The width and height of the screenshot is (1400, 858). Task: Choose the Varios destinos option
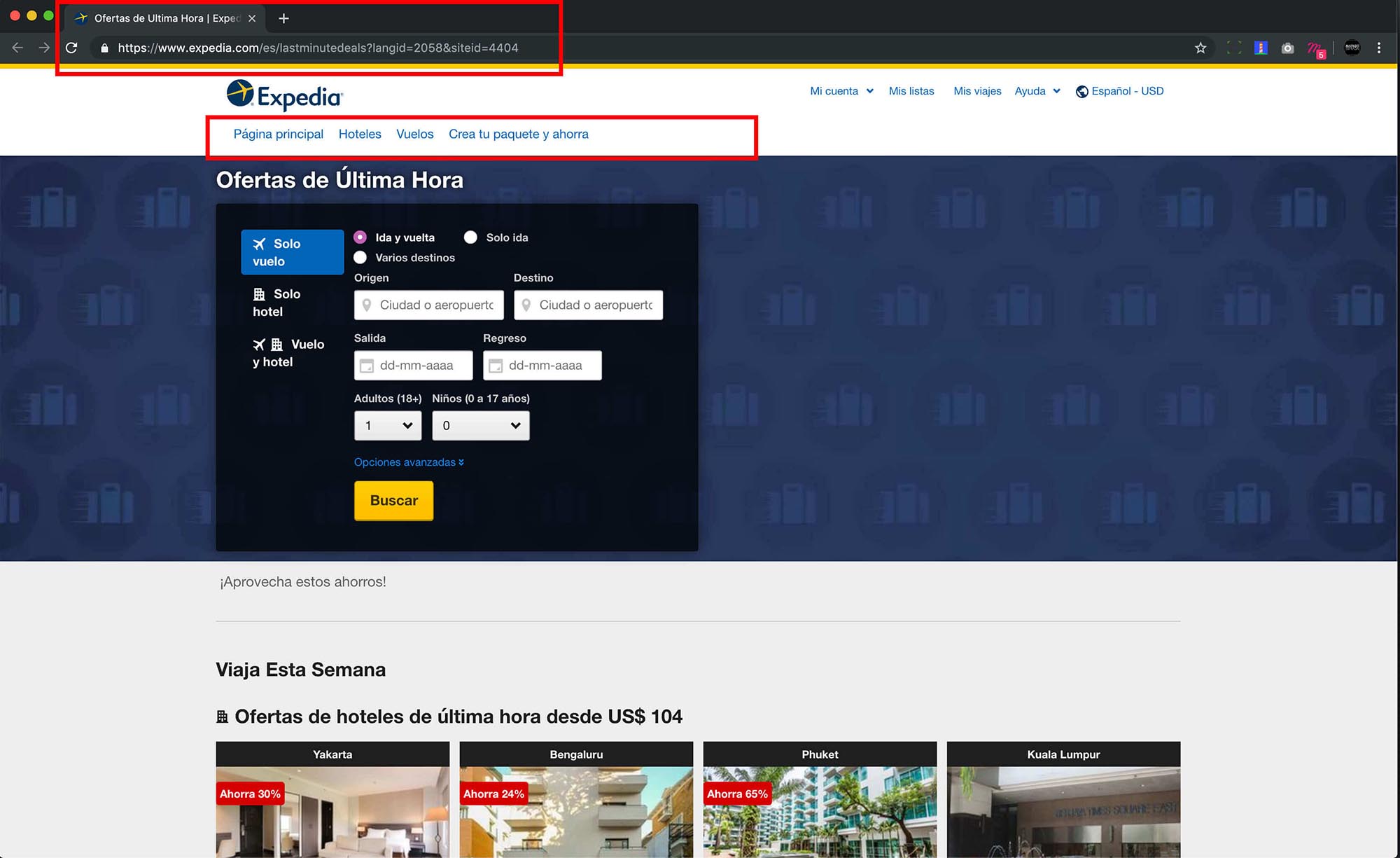click(360, 258)
